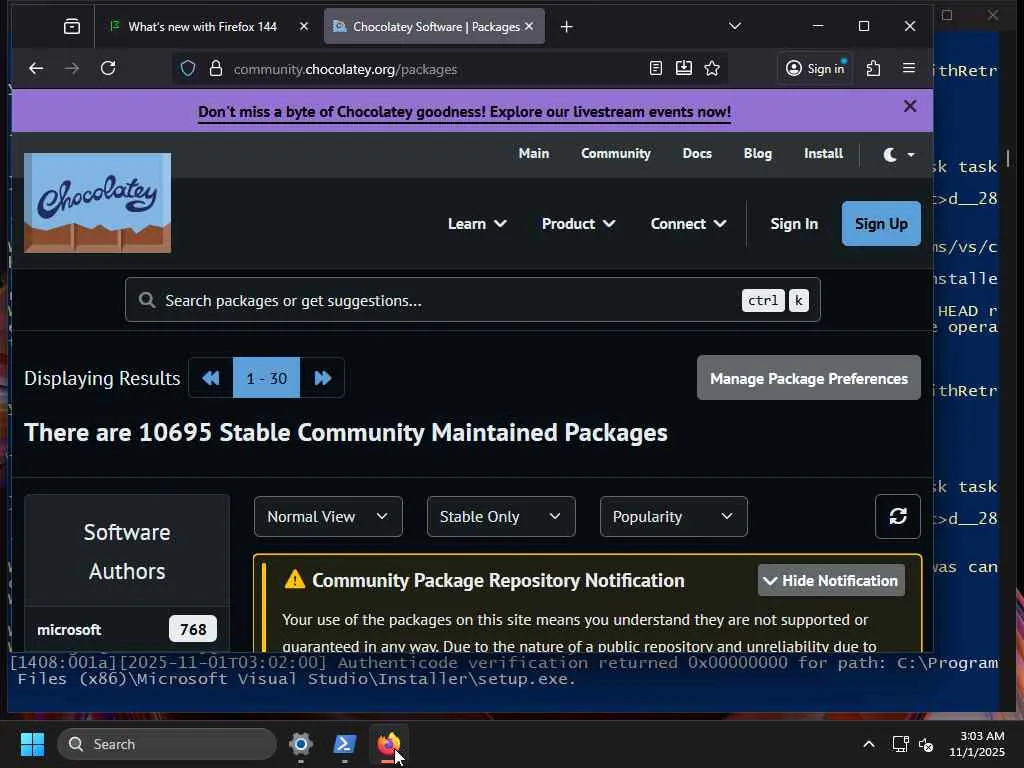The image size is (1024, 768).
Task: Close the Chocolatey Packages tab
Action: pyautogui.click(x=529, y=26)
